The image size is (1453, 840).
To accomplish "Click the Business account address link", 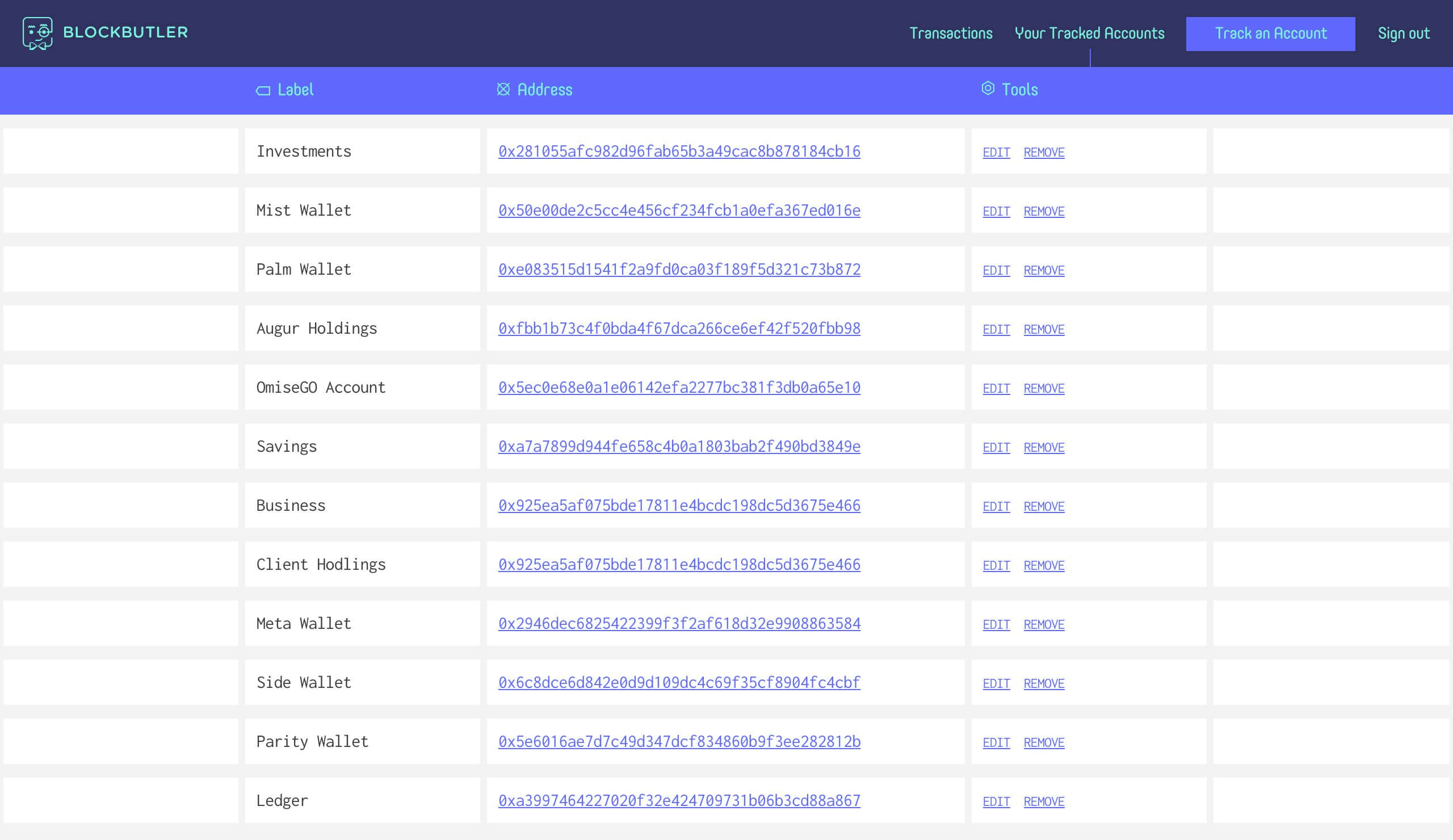I will 679,506.
